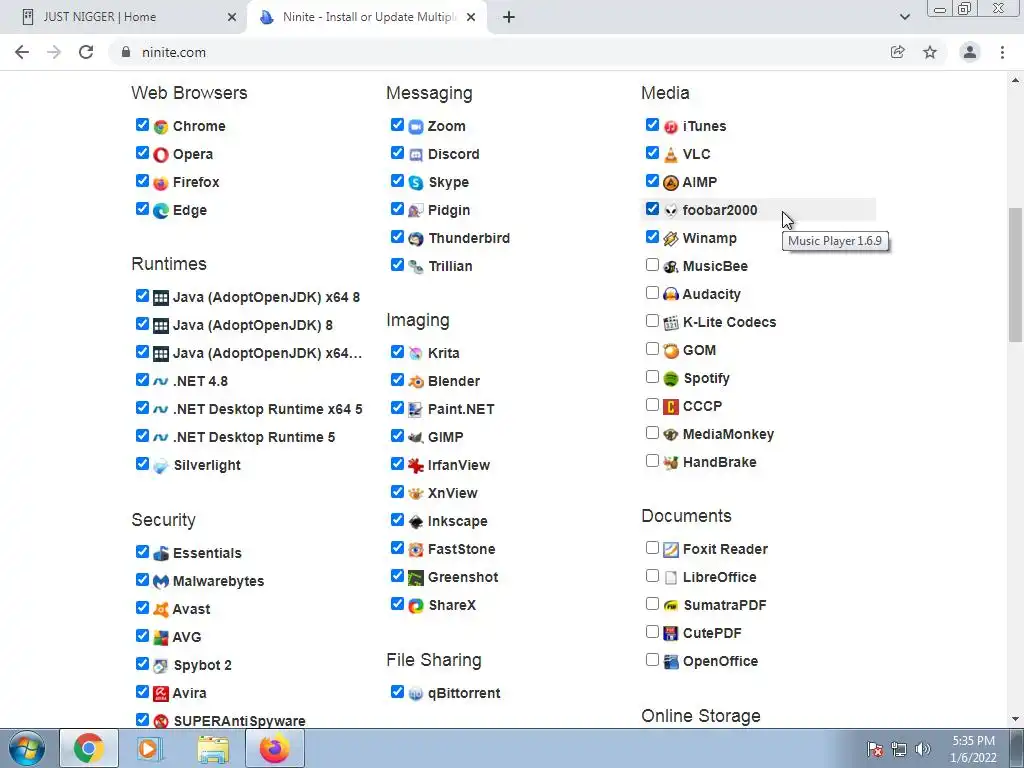Open the tab search dropdown arrow
This screenshot has width=1024, height=768.
tap(904, 17)
